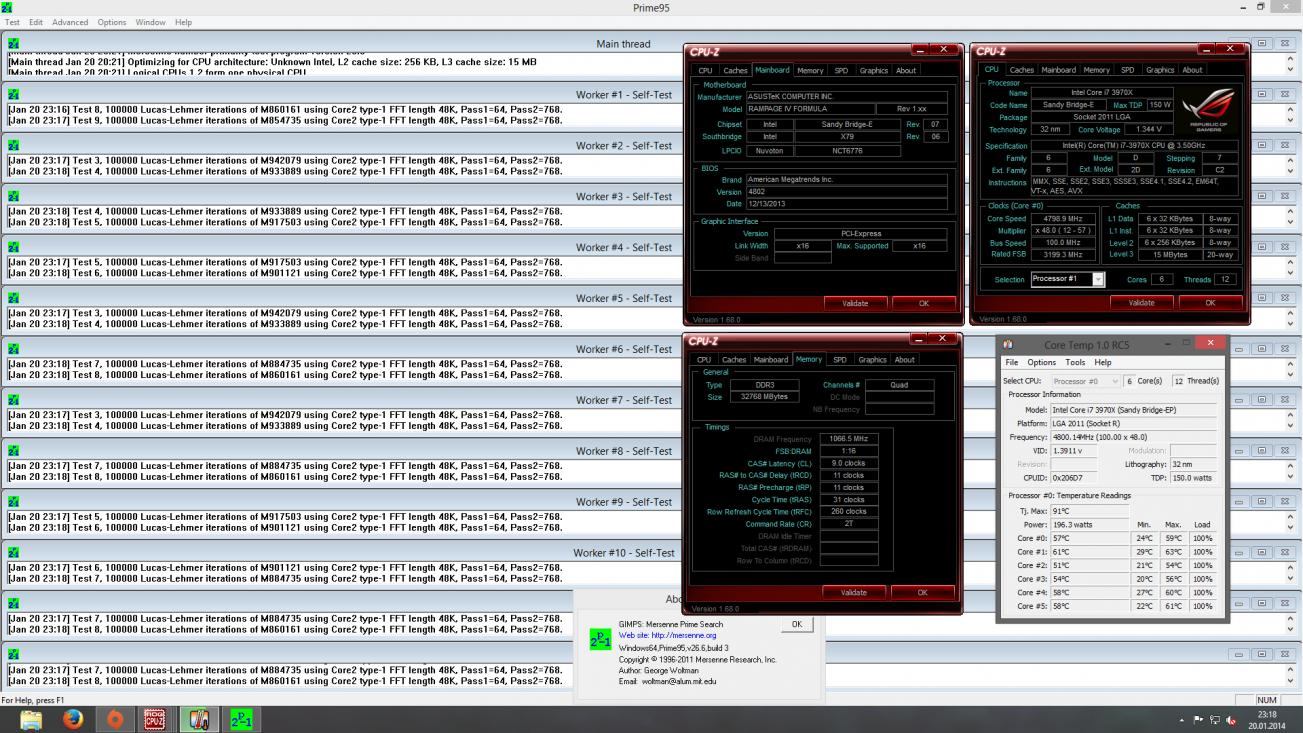Click the Worker #7 window icon
The image size is (1303, 733).
[14, 400]
